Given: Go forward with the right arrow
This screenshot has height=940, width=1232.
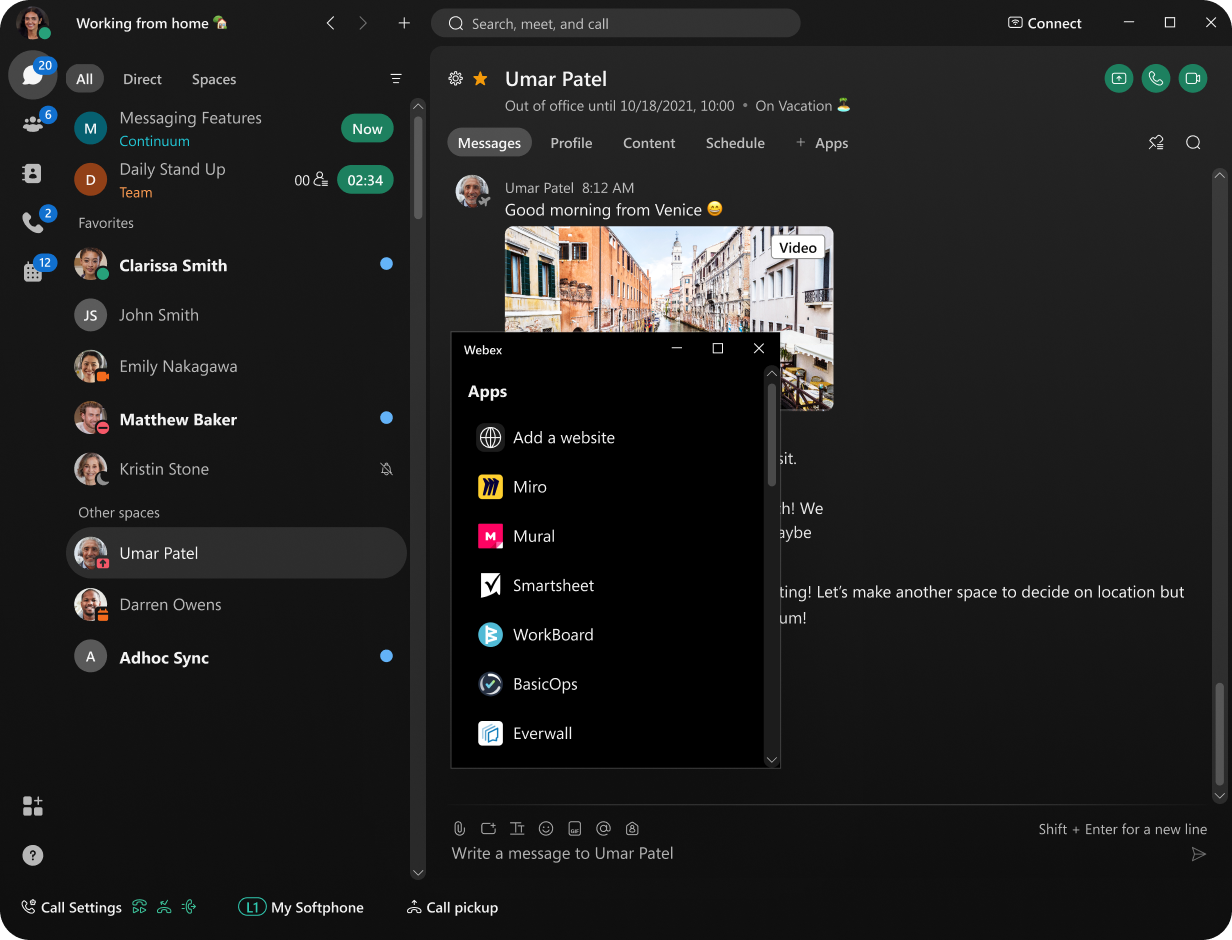Looking at the screenshot, I should pyautogui.click(x=363, y=23).
